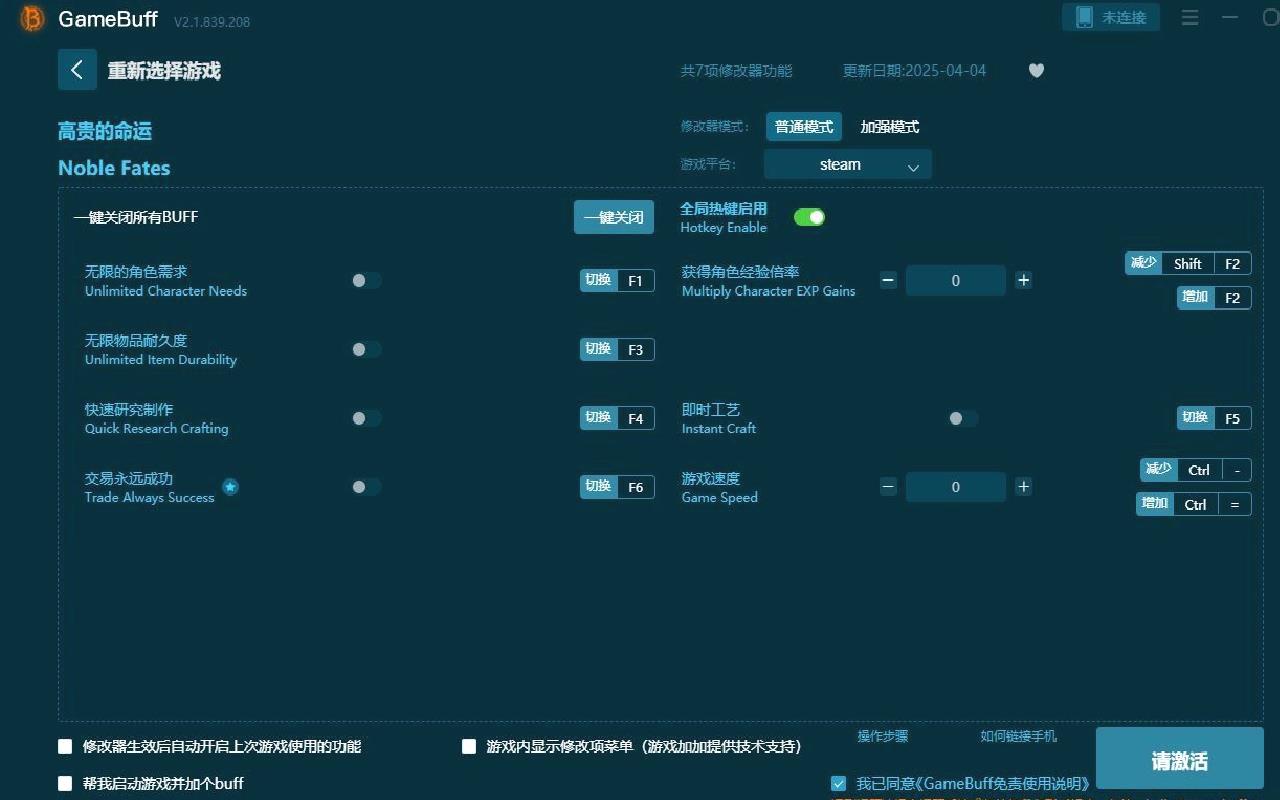Toggle Quick Research Crafting switch
This screenshot has height=800, width=1280.
[x=366, y=418]
